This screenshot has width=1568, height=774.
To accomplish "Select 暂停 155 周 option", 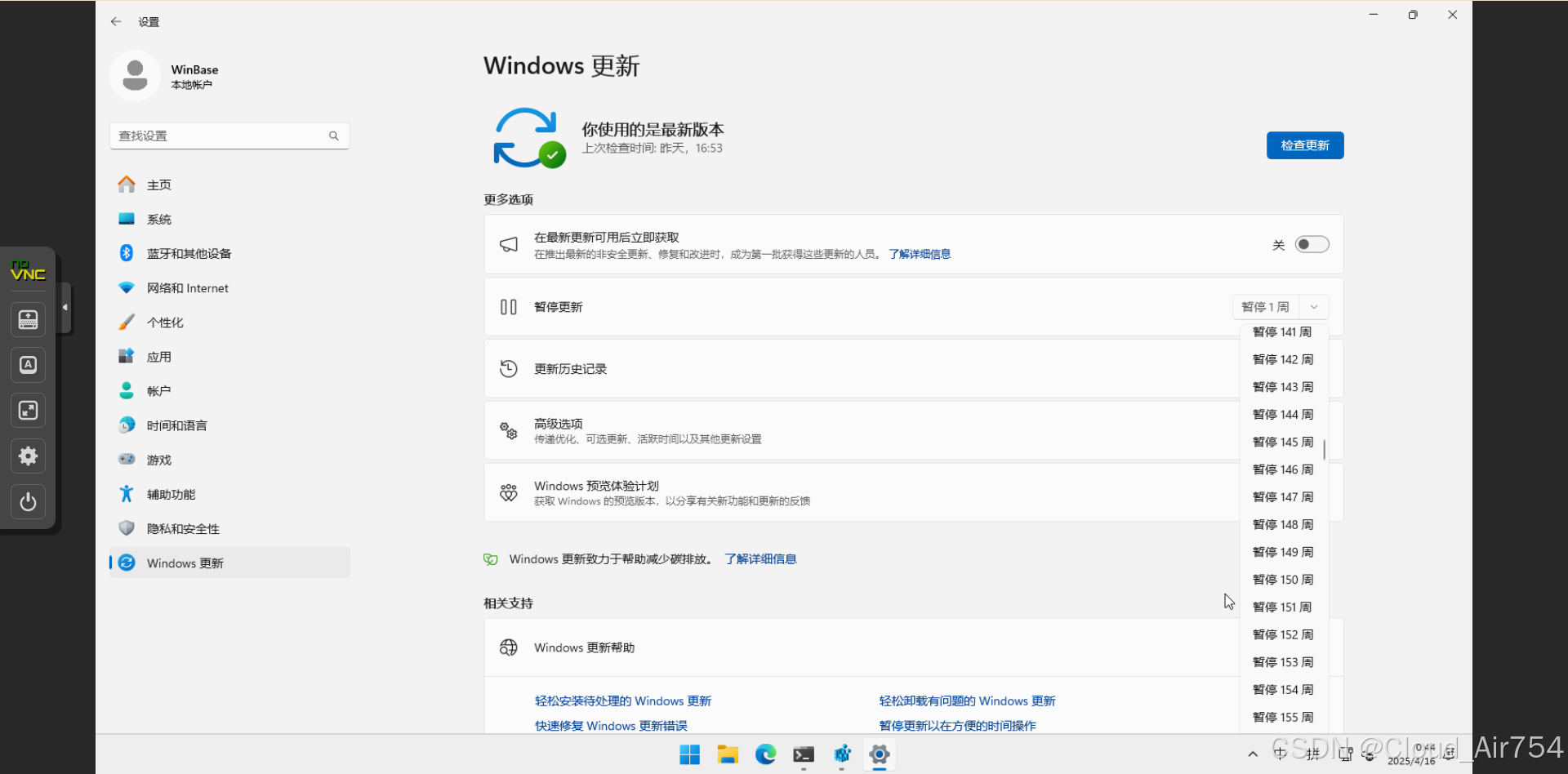I will point(1283,718).
